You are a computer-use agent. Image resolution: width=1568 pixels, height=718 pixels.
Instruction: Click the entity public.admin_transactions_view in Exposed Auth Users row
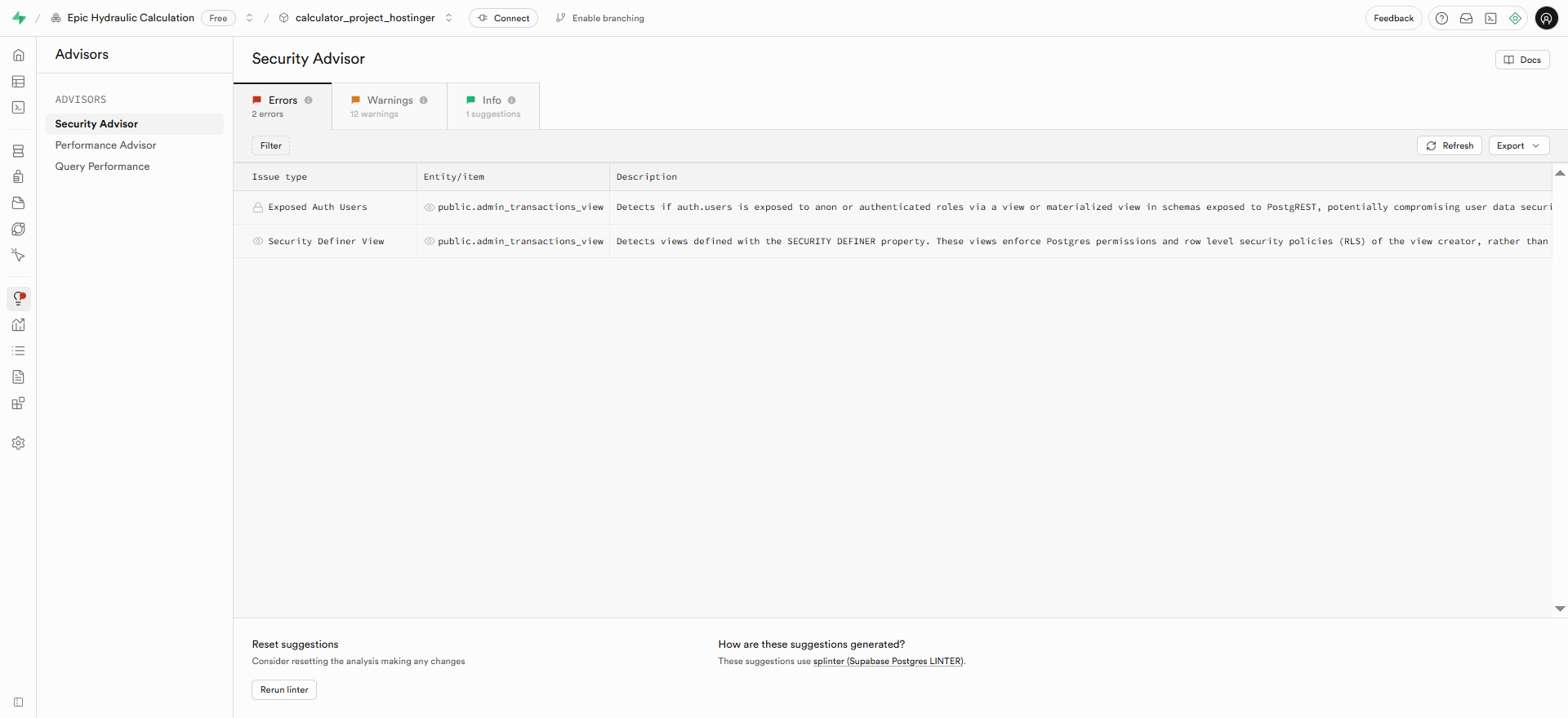point(520,207)
